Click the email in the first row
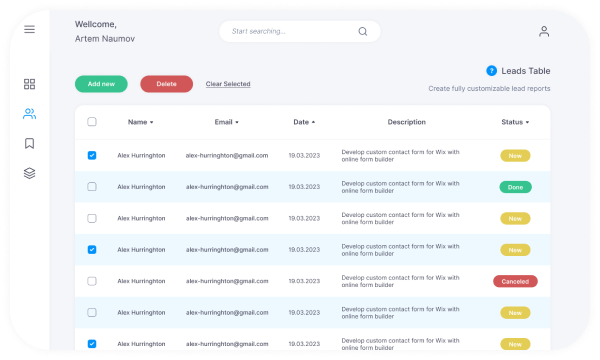The height and width of the screenshot is (360, 600). point(227,155)
